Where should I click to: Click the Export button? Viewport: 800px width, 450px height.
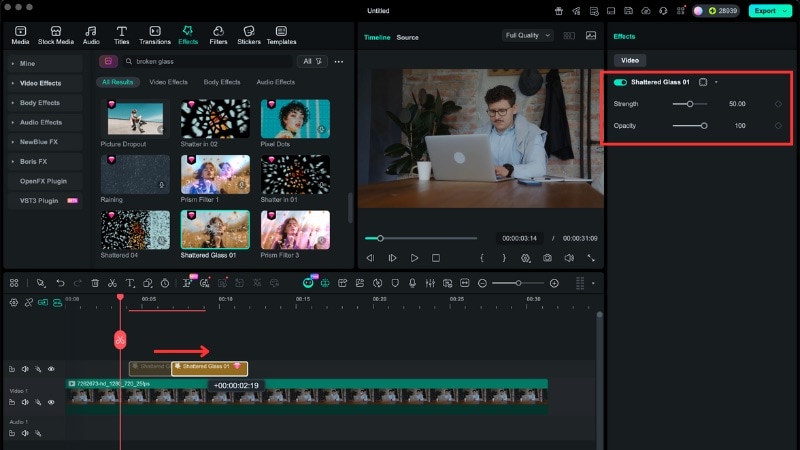pos(765,11)
